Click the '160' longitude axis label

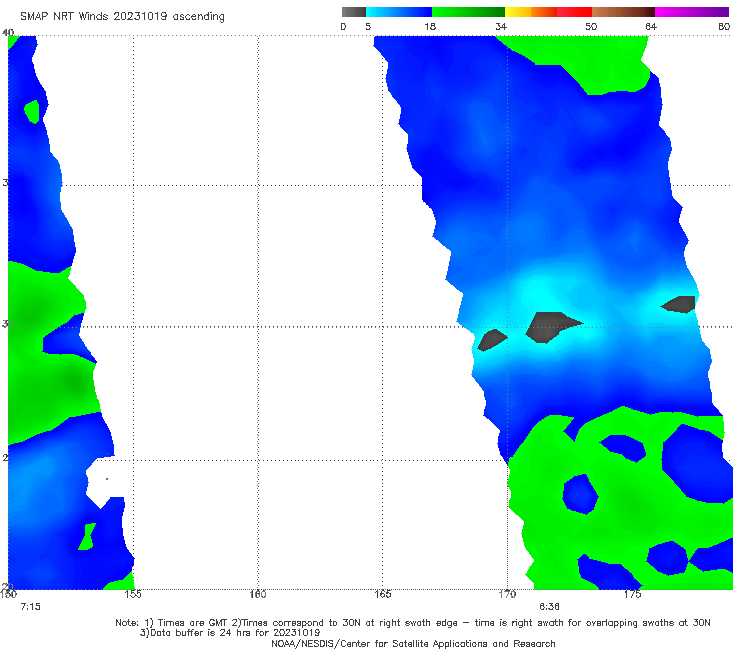[x=258, y=594]
